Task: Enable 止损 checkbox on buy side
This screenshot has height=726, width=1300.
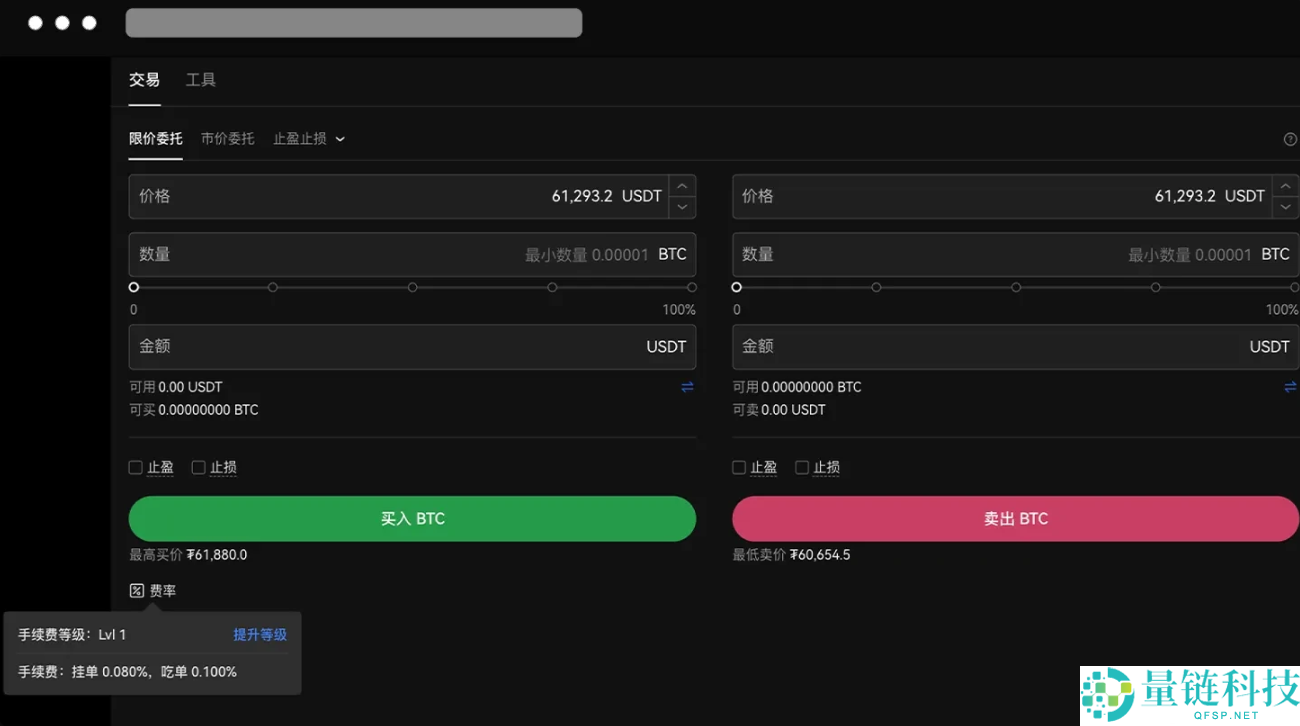Action: [199, 467]
